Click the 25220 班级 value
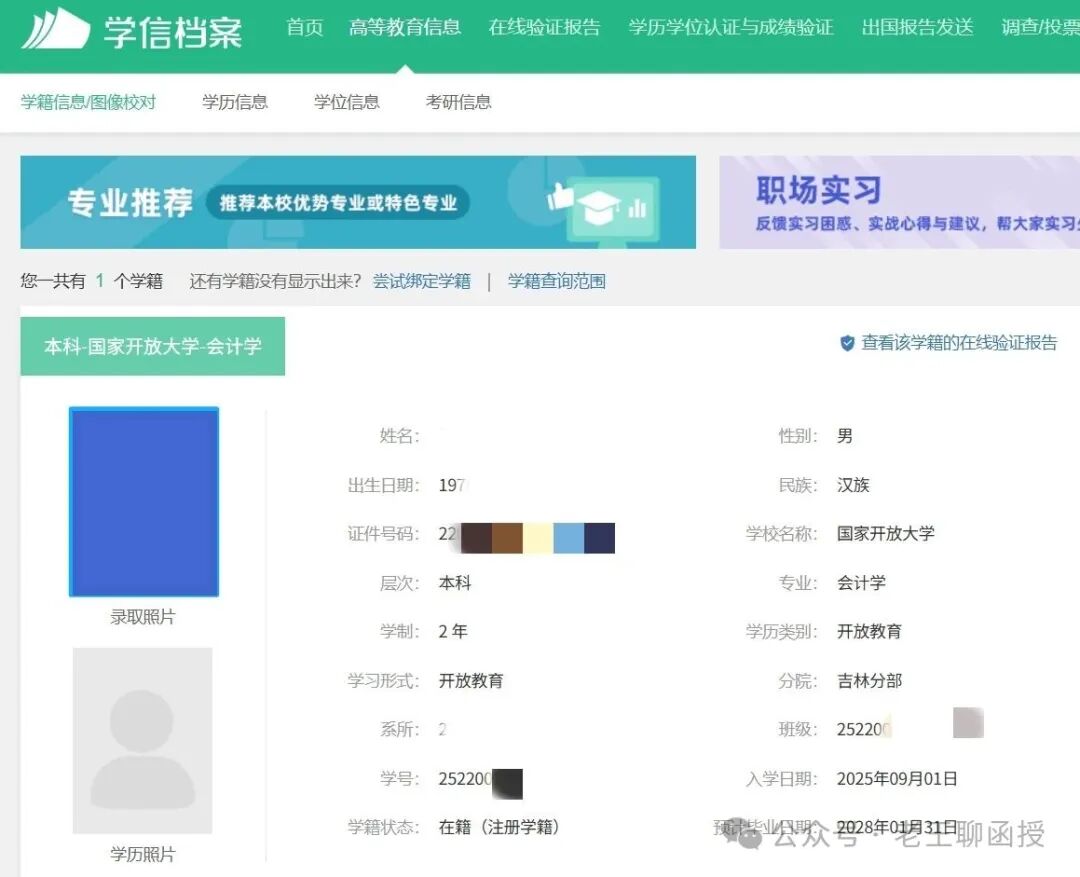This screenshot has width=1080, height=877. [x=864, y=730]
